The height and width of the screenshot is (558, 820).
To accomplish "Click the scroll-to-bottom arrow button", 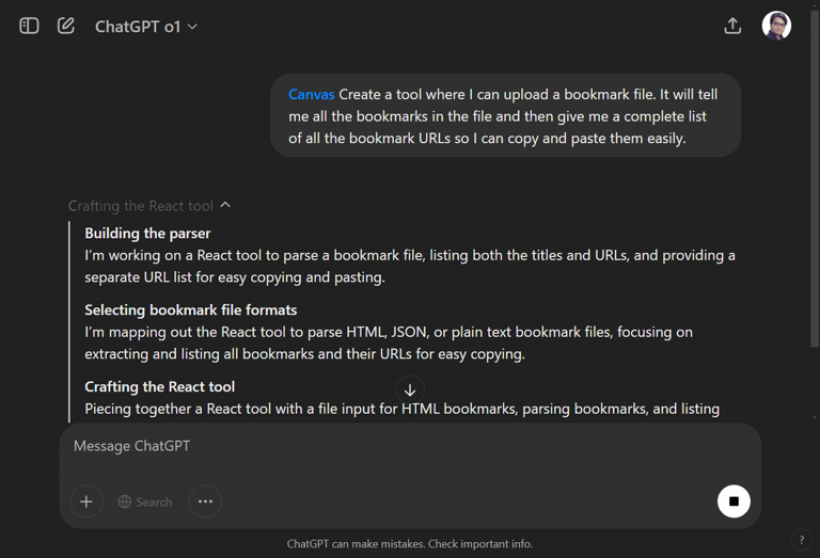I will pos(409,390).
